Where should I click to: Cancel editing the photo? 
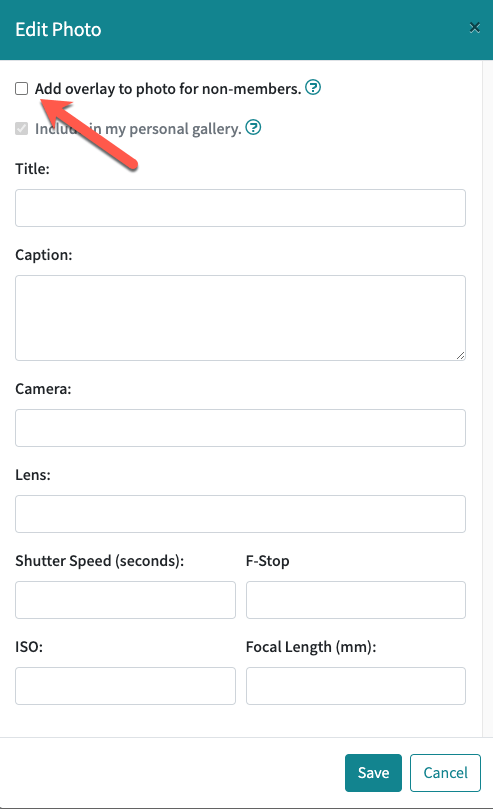pos(445,773)
